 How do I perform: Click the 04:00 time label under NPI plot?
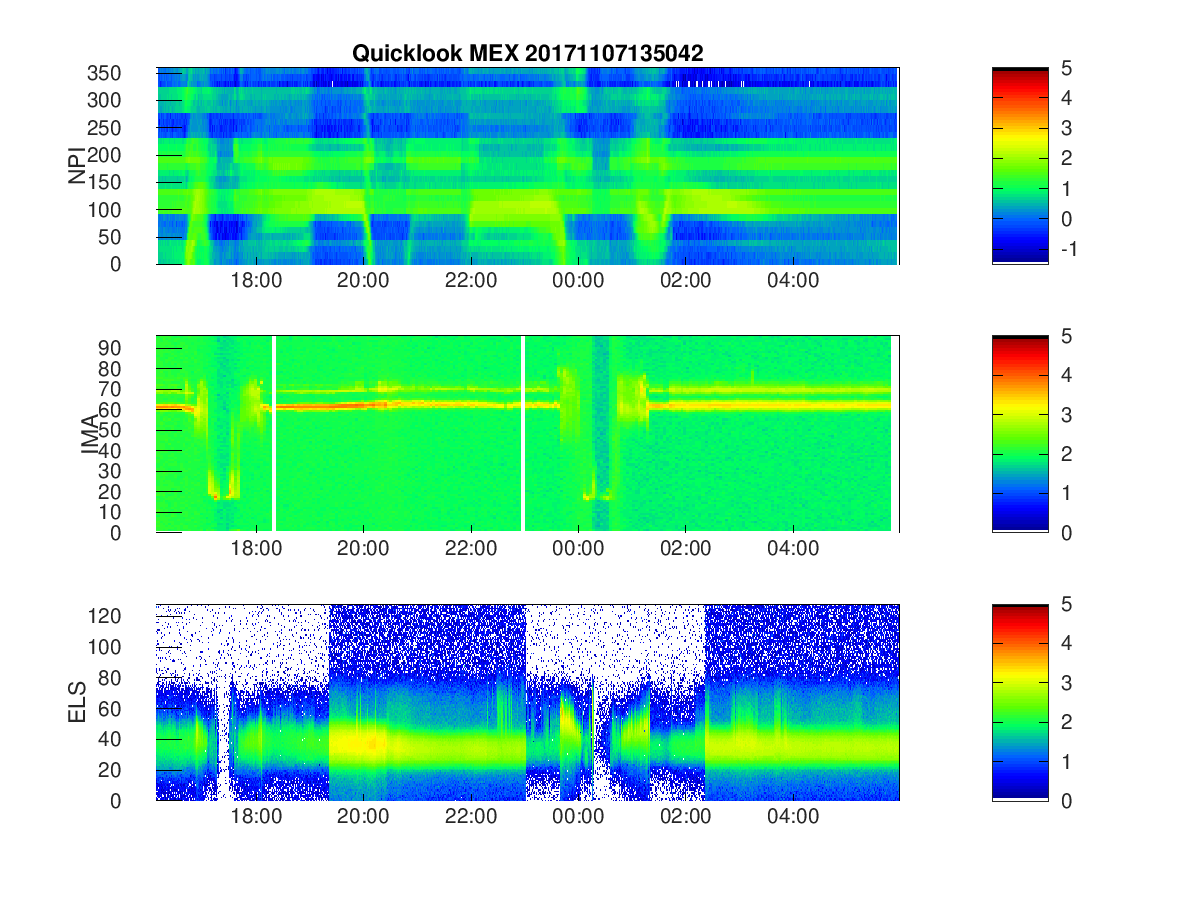[x=793, y=281]
